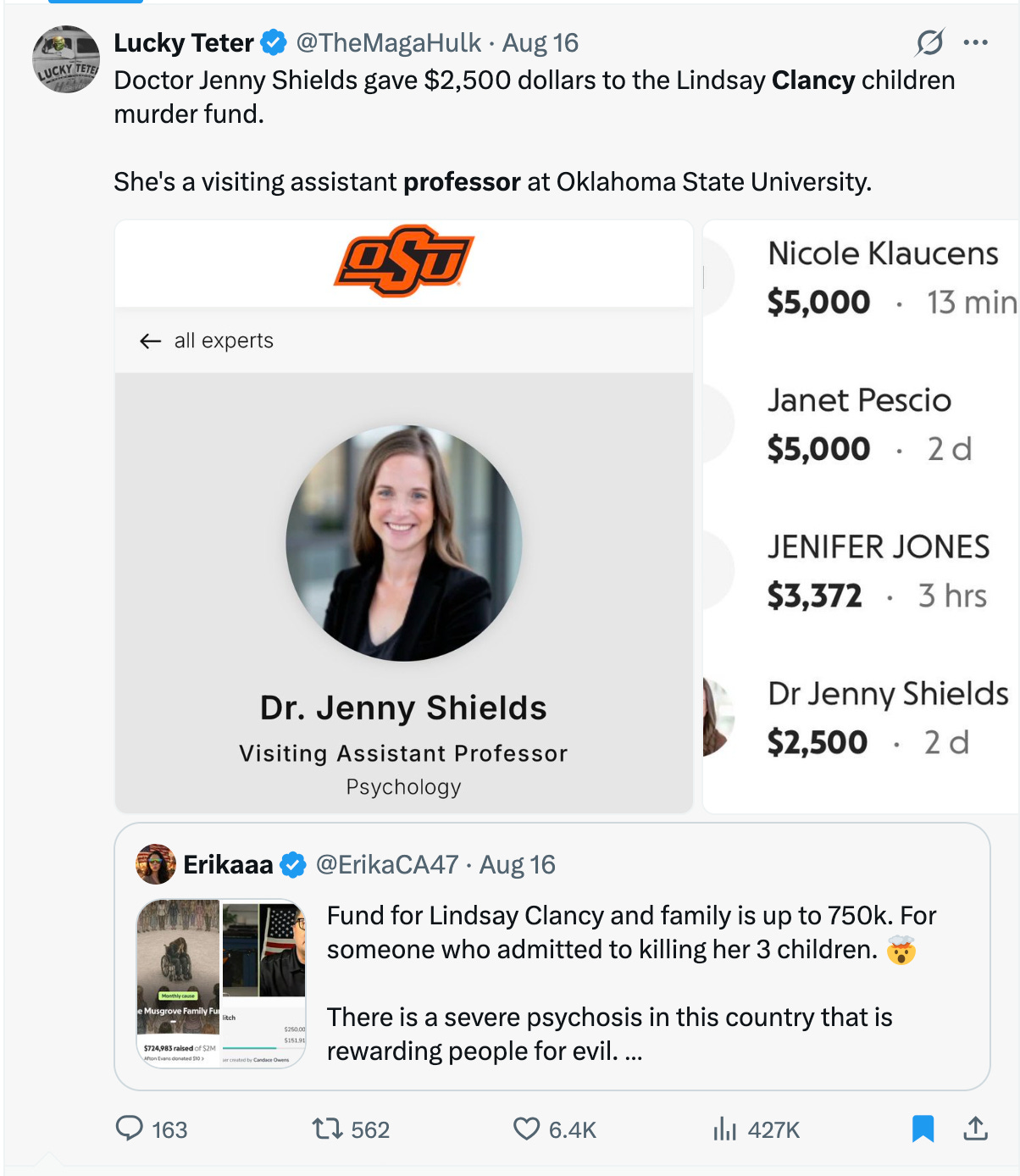
Task: Open the @TheMagaHulk handle link
Action: (x=388, y=42)
